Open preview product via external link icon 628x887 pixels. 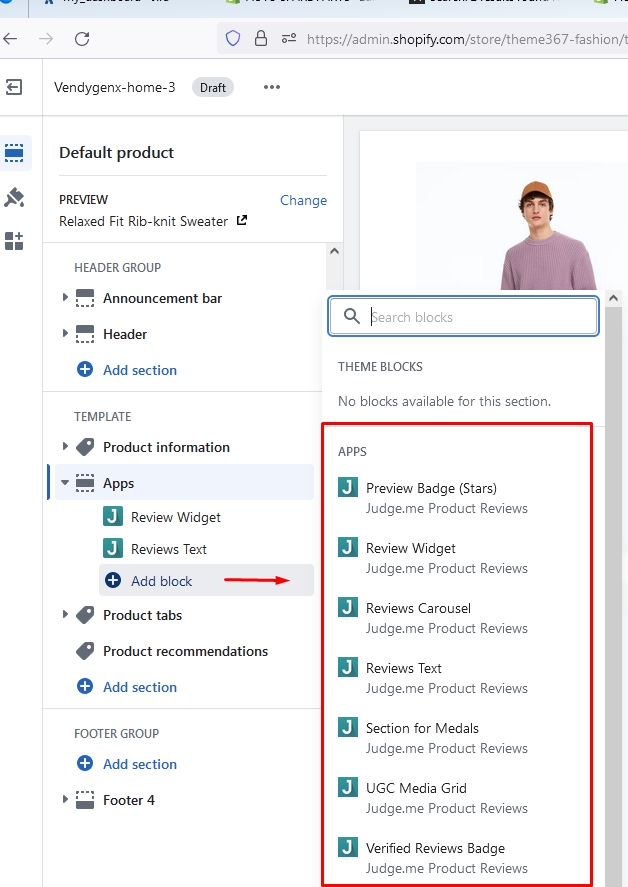coord(242,220)
